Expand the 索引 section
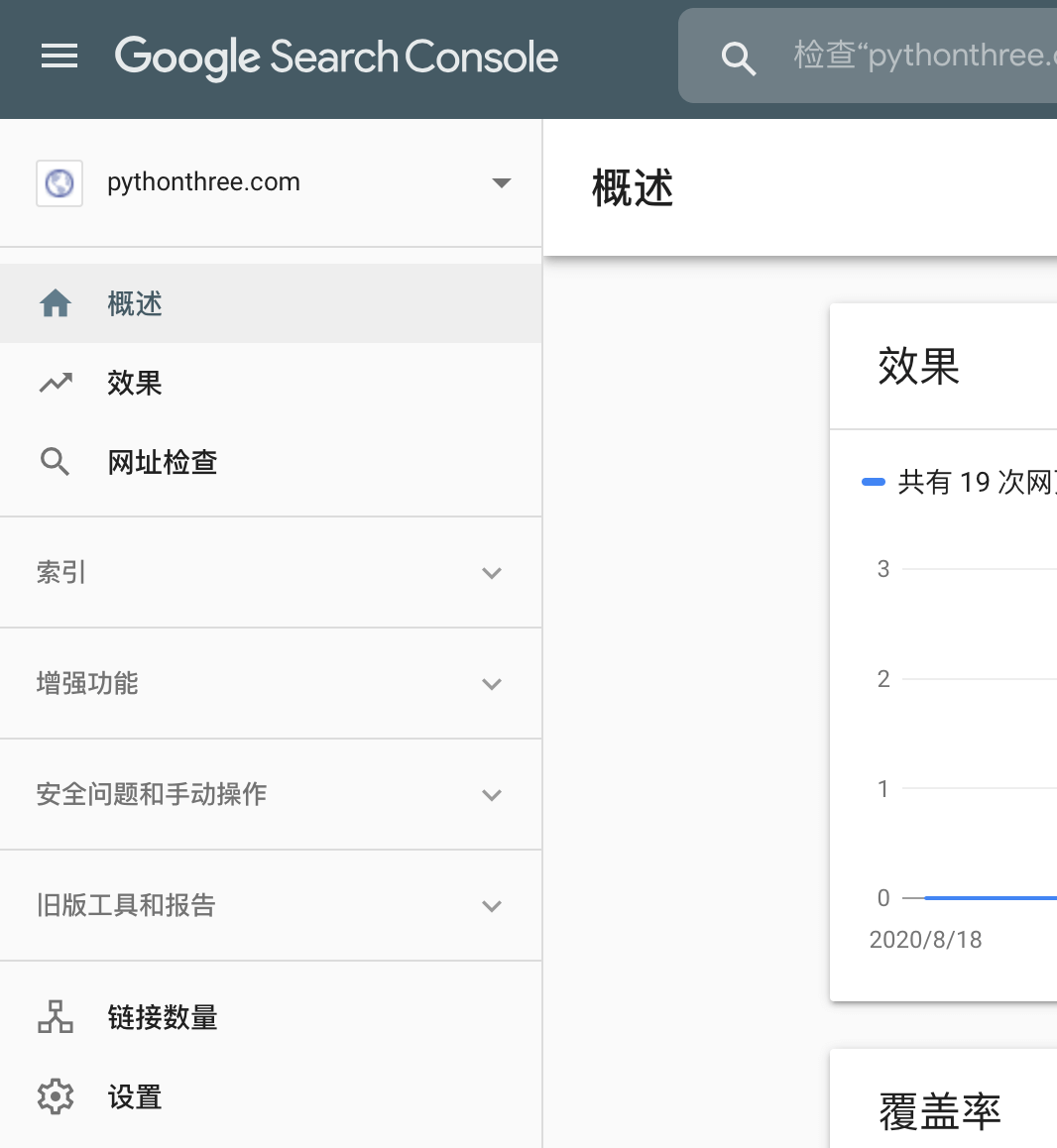This screenshot has height=1148, width=1057. click(x=492, y=573)
